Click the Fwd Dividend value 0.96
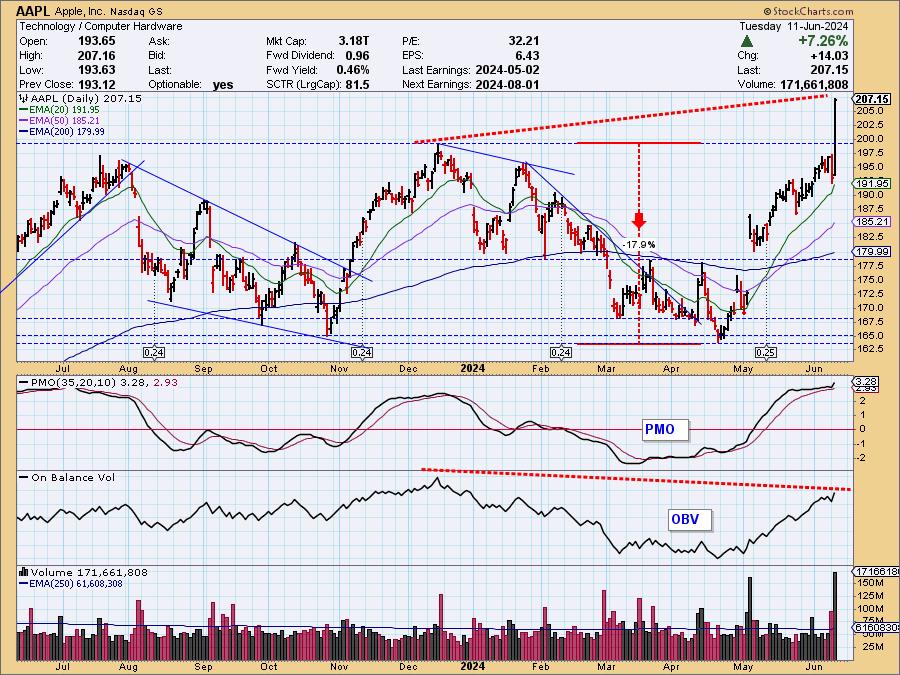The image size is (900, 675). pyautogui.click(x=357, y=55)
